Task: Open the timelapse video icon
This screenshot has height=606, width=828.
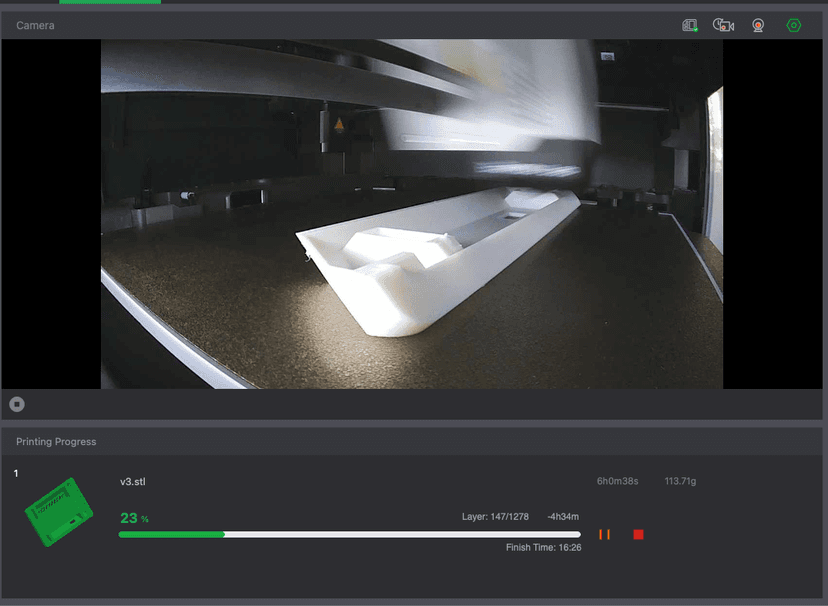Action: pos(723,25)
